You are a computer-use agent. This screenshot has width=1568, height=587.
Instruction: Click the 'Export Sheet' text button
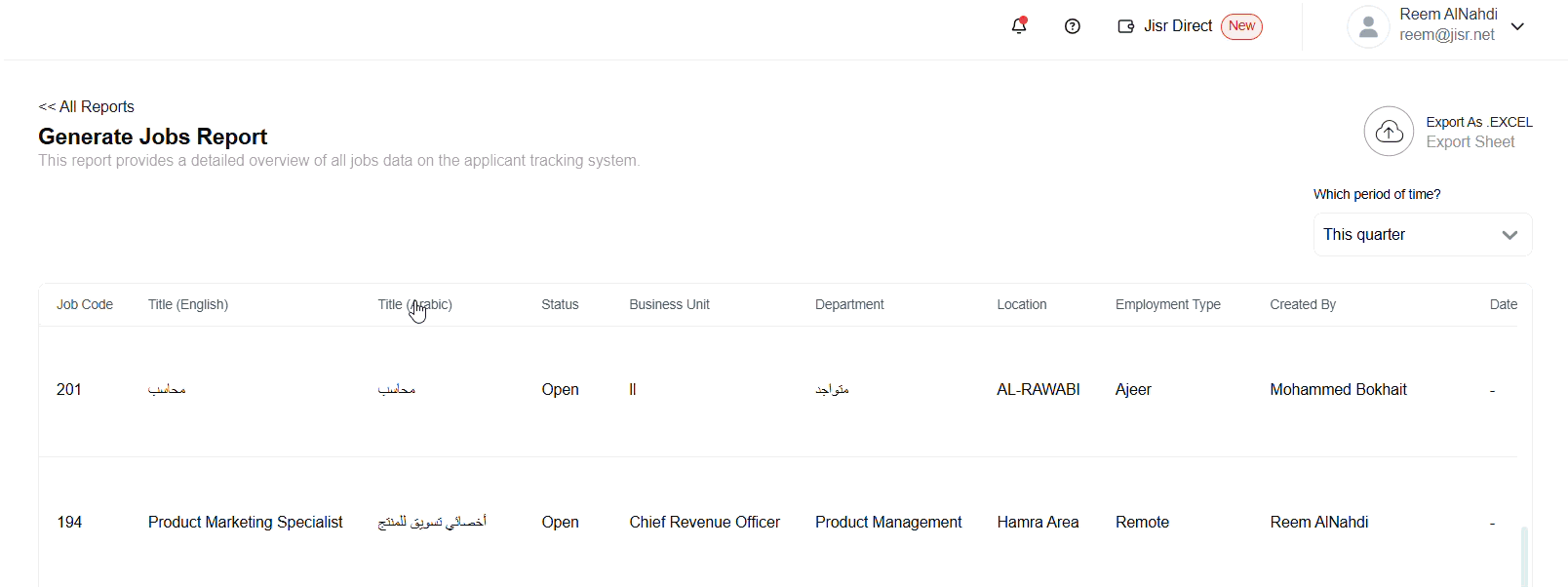1470,142
